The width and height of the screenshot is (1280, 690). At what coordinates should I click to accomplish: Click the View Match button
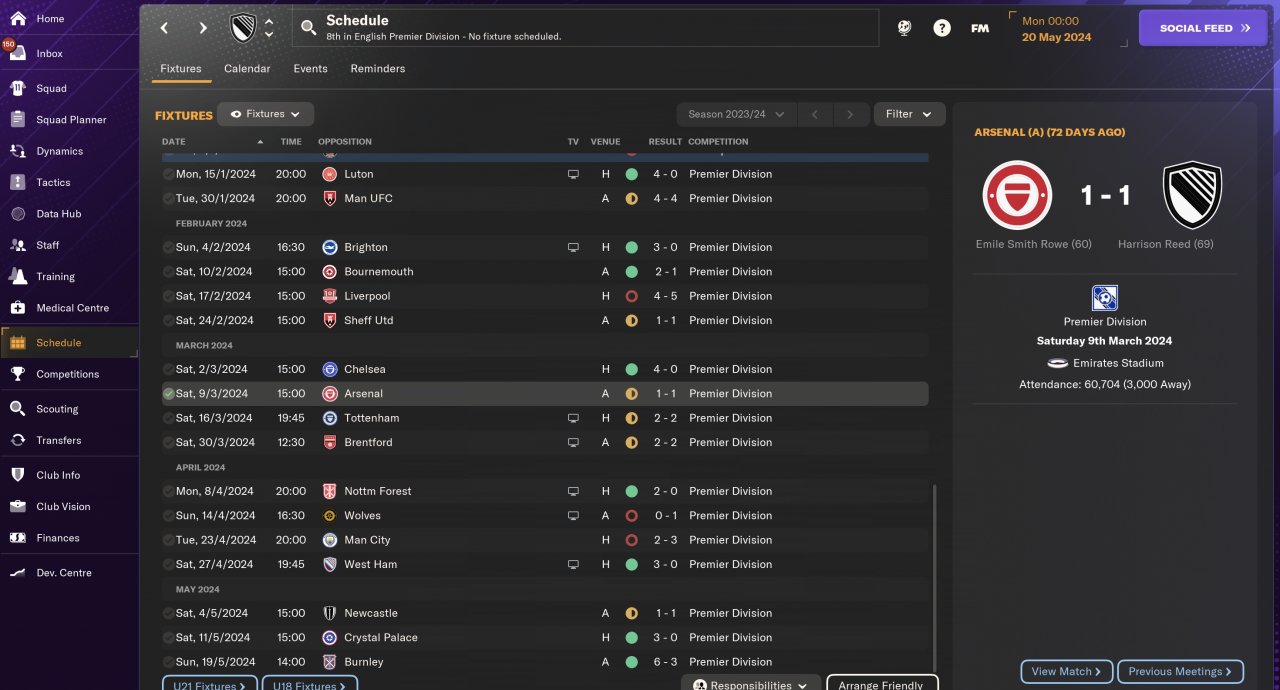pos(1067,672)
